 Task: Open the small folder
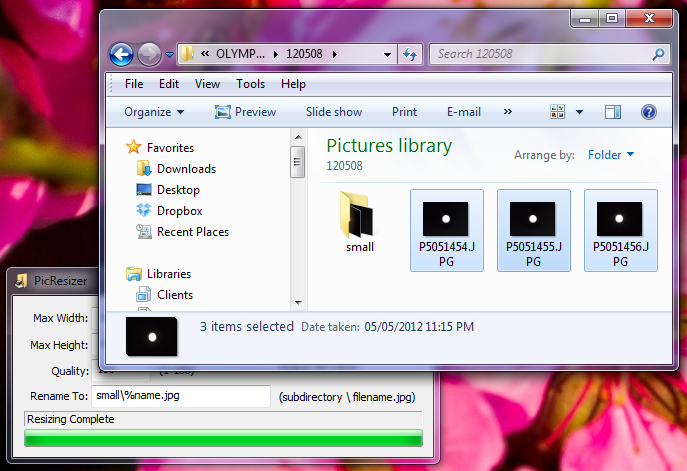[360, 222]
